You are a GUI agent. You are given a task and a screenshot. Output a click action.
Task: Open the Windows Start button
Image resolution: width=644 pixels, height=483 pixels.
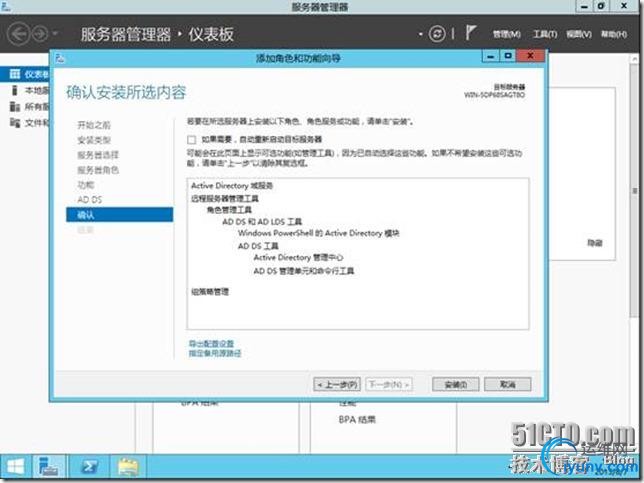point(15,467)
